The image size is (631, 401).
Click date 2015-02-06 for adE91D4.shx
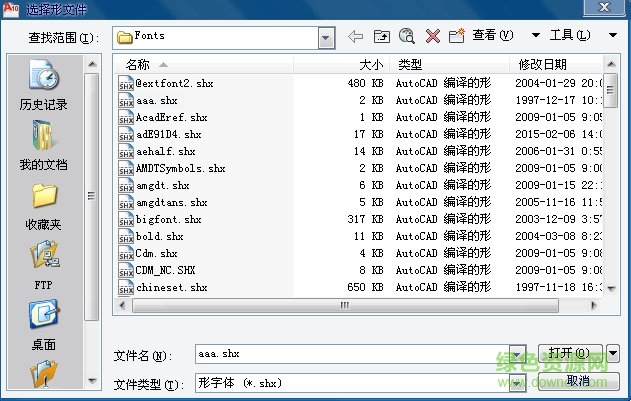(545, 134)
